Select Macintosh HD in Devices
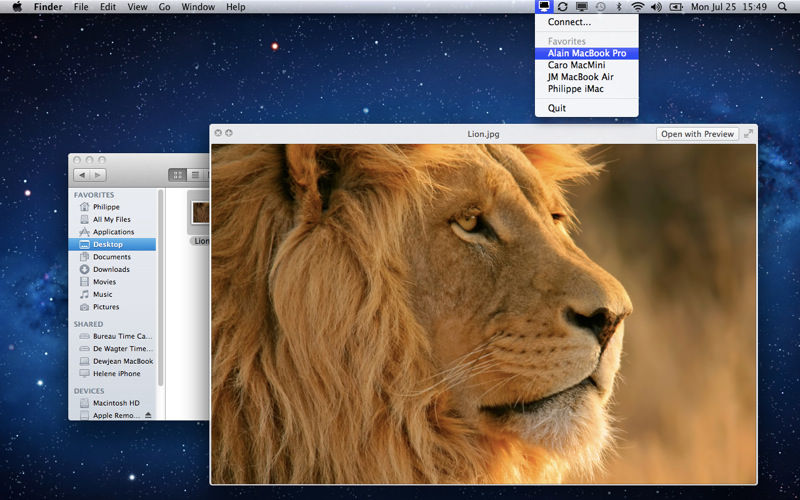This screenshot has width=800, height=500. pos(112,403)
